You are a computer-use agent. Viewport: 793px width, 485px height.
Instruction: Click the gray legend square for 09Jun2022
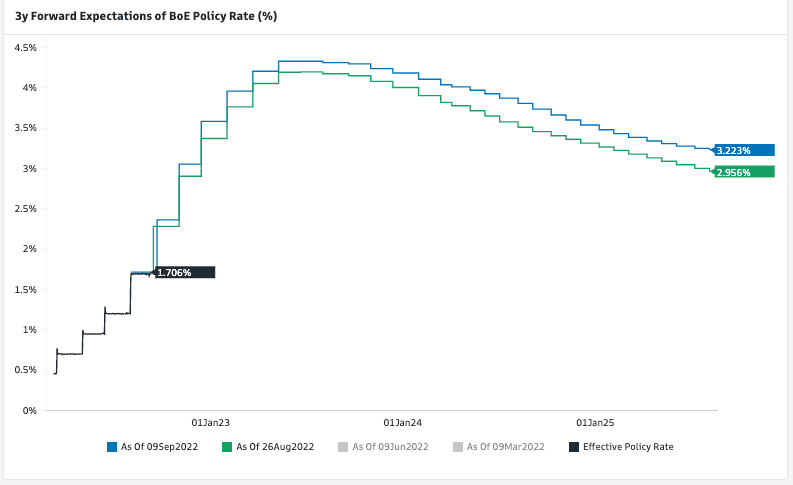click(344, 446)
